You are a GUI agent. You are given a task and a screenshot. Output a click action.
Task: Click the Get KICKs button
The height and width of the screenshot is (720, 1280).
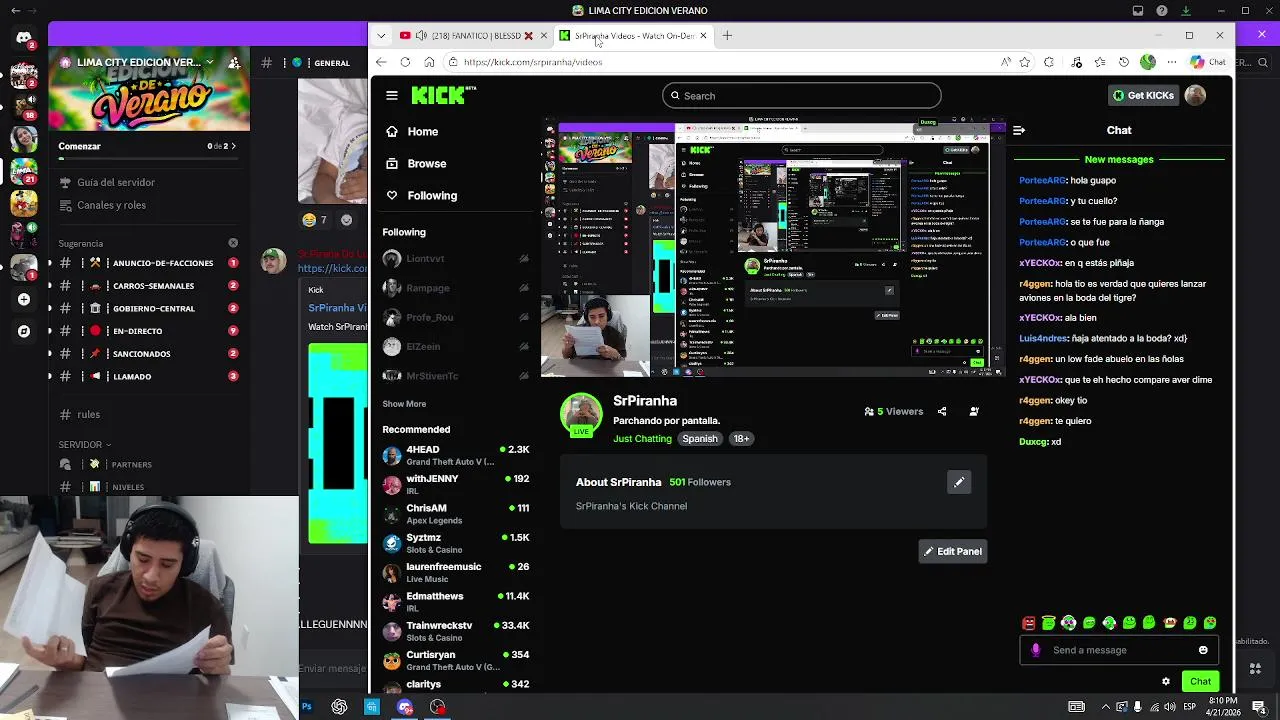pos(1143,96)
